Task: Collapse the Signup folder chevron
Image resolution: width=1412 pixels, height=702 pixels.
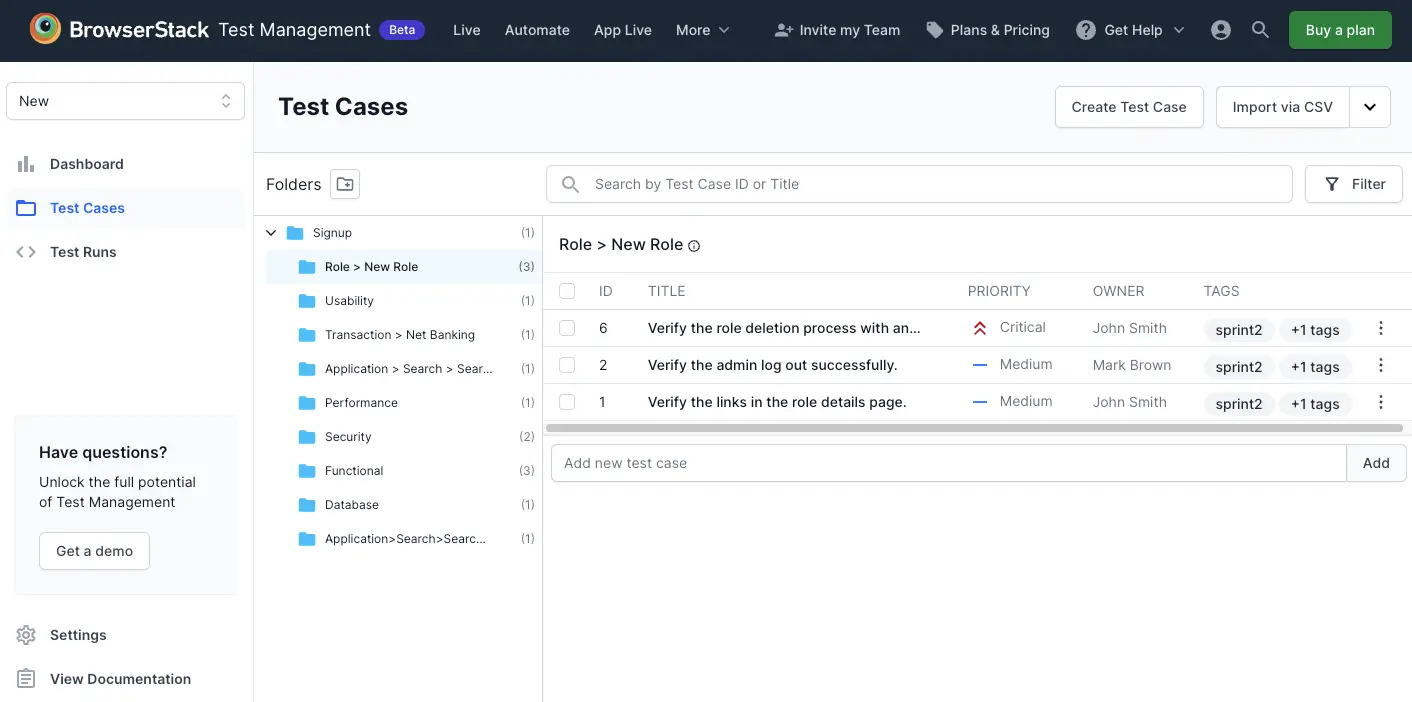Action: [x=271, y=233]
